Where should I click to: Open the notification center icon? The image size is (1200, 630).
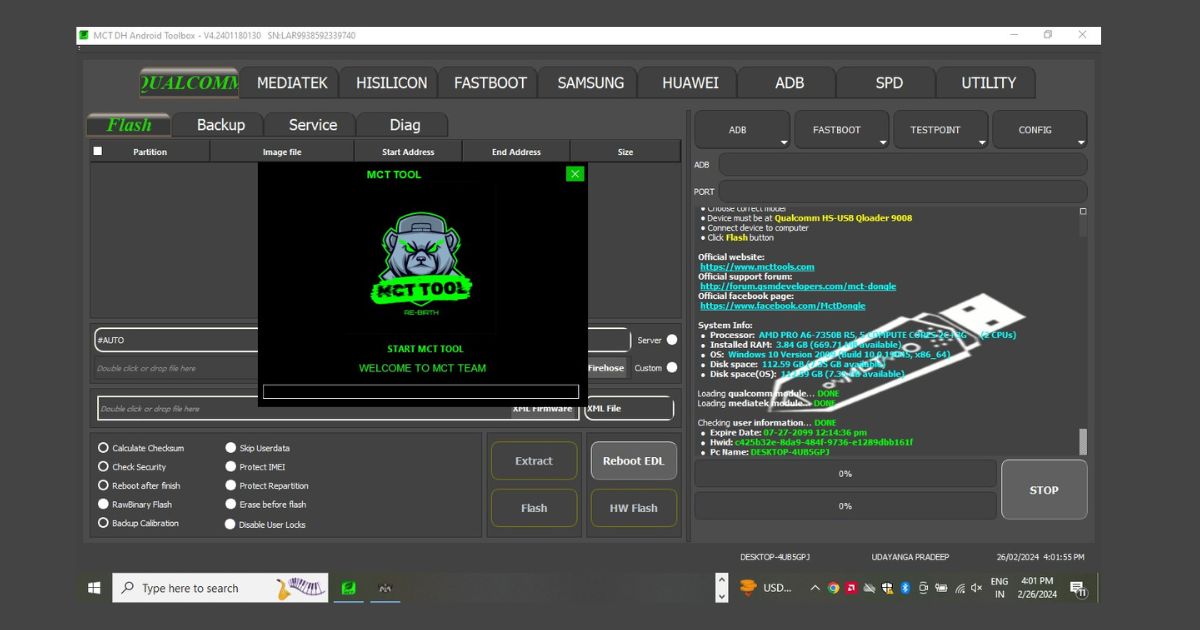pyautogui.click(x=1078, y=588)
